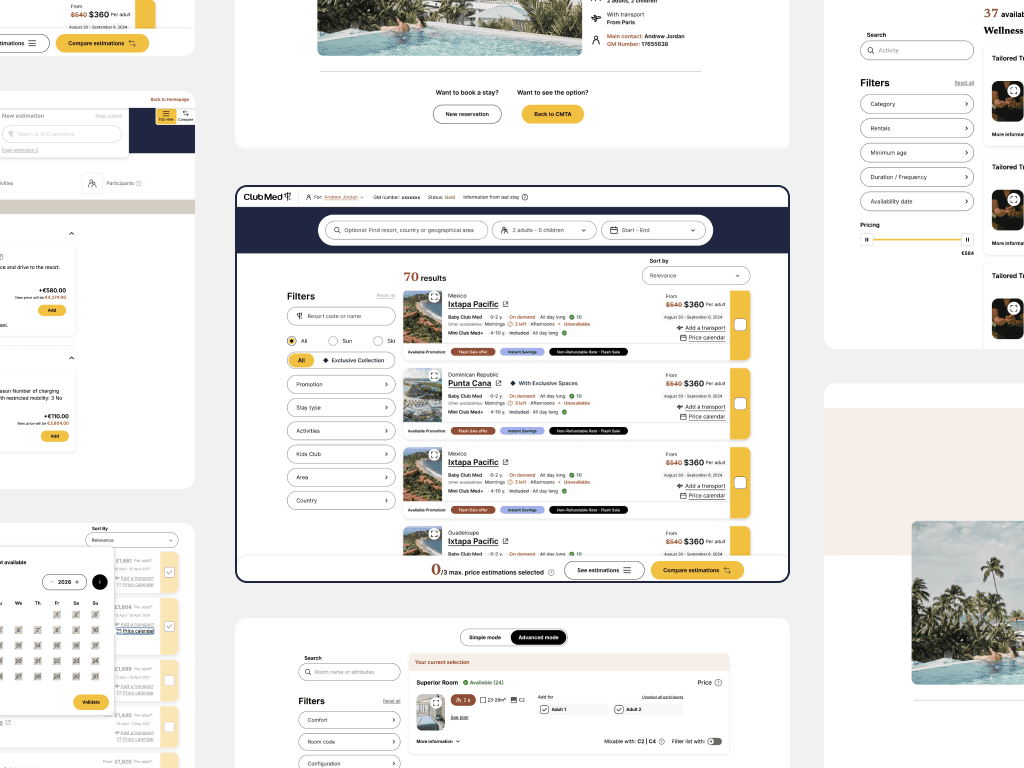
Task: Expand the Comfort room filter
Action: click(349, 720)
